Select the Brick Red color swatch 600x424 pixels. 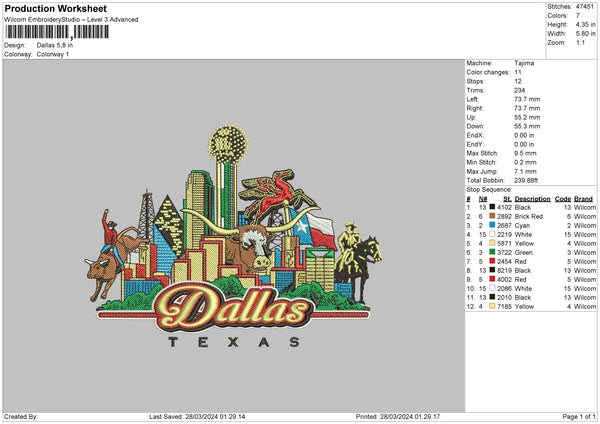(492, 216)
